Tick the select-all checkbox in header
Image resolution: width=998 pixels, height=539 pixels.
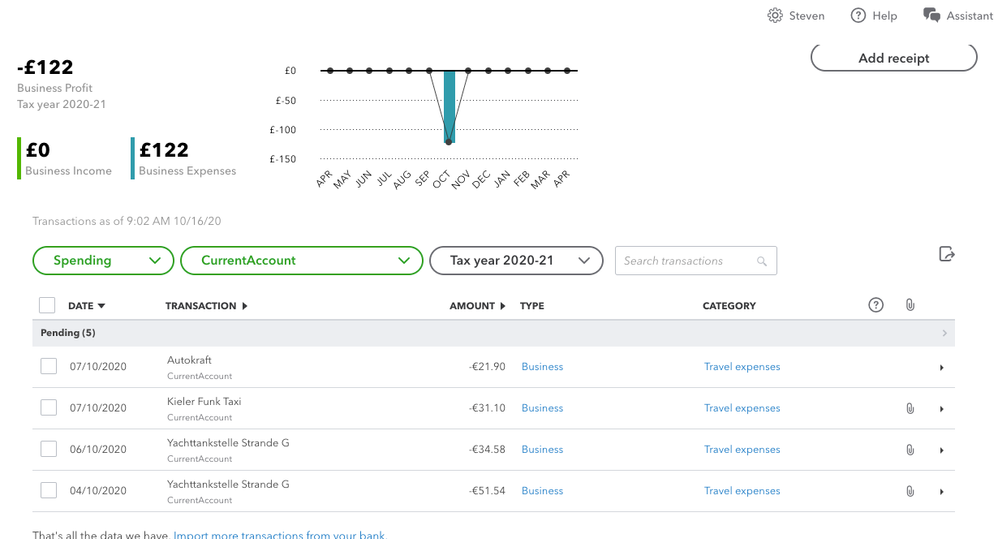point(47,305)
